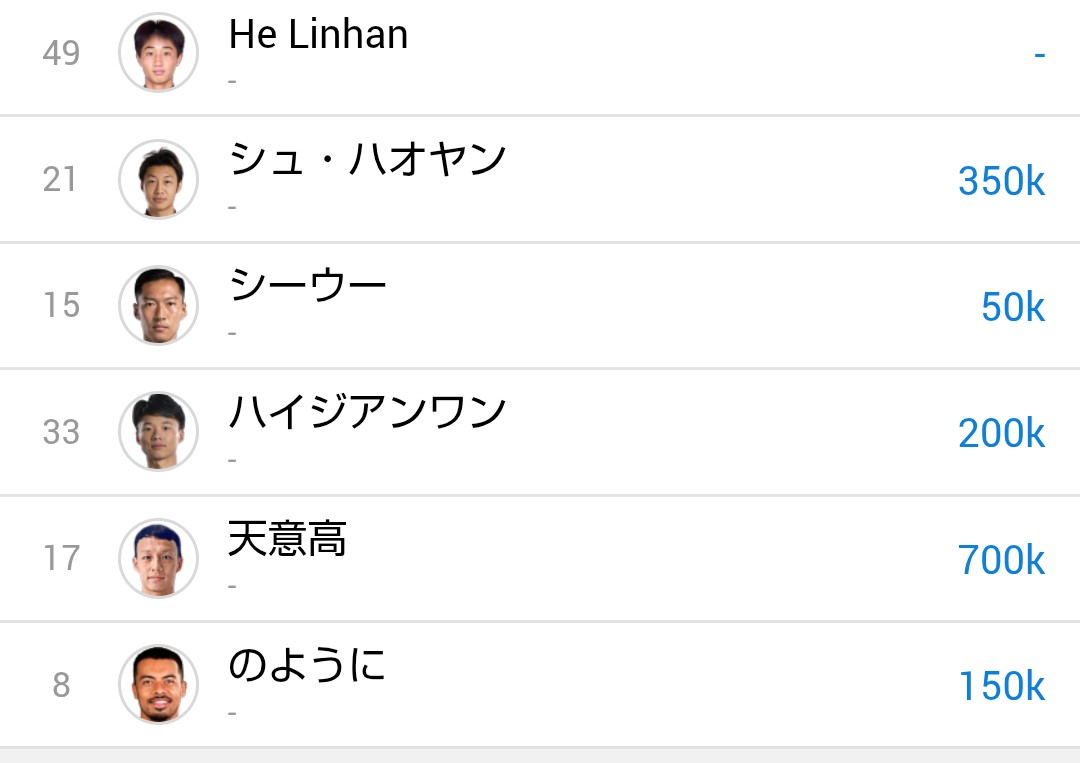Open He Linhan's player photo

158,53
